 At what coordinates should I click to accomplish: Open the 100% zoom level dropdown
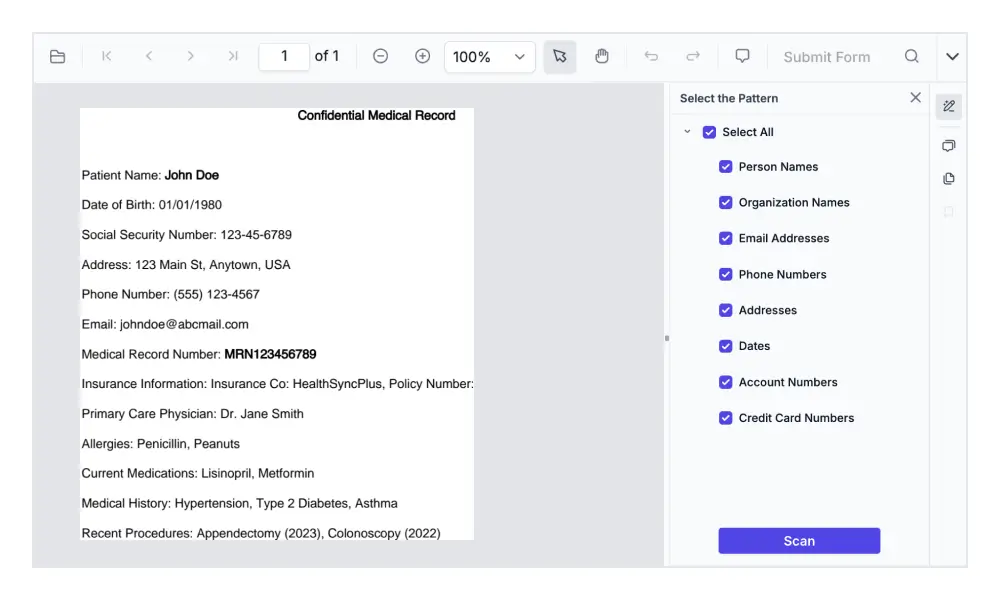pos(490,57)
